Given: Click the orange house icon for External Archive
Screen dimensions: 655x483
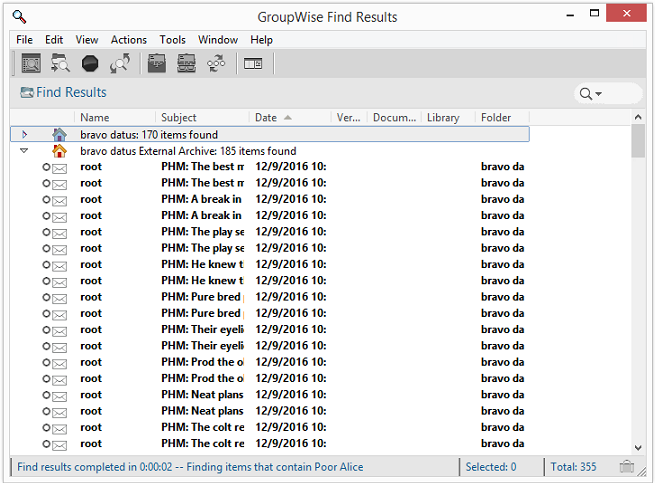Looking at the screenshot, I should [59, 151].
